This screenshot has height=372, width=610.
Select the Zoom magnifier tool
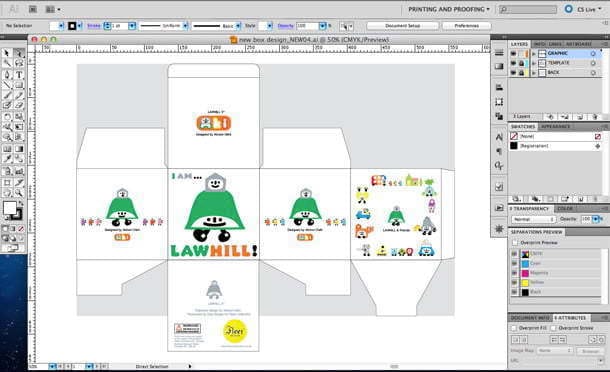point(19,193)
